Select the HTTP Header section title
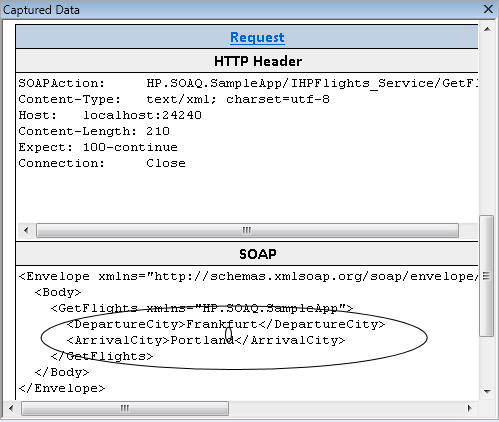 (258, 61)
